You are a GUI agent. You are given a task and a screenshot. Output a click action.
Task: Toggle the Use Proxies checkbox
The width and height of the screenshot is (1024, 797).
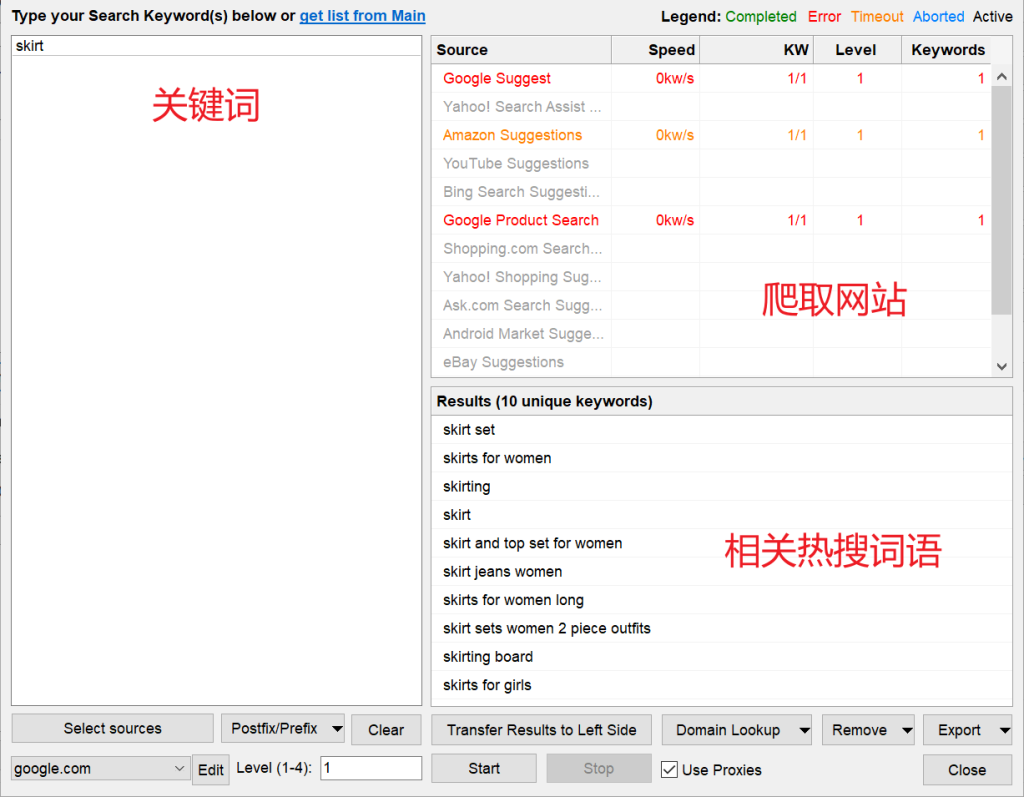coord(670,770)
